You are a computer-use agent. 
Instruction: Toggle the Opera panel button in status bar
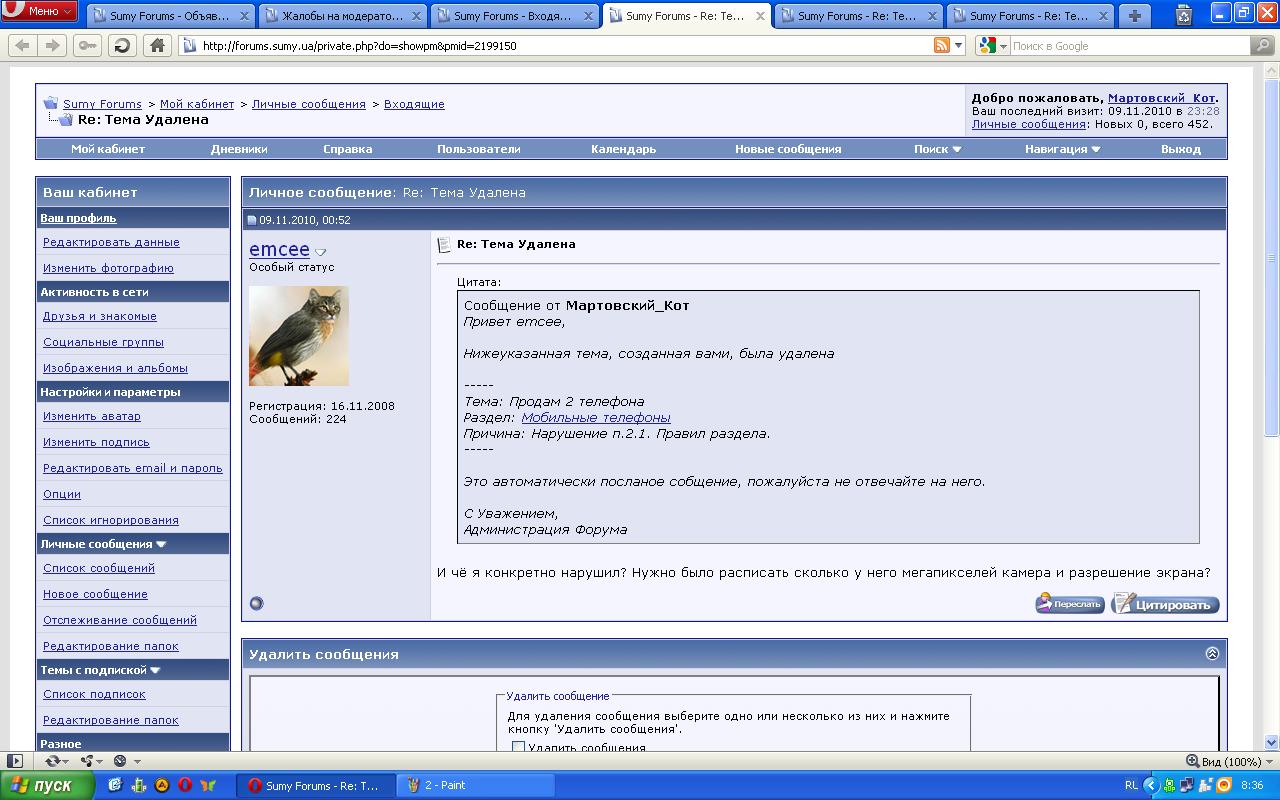[15, 761]
